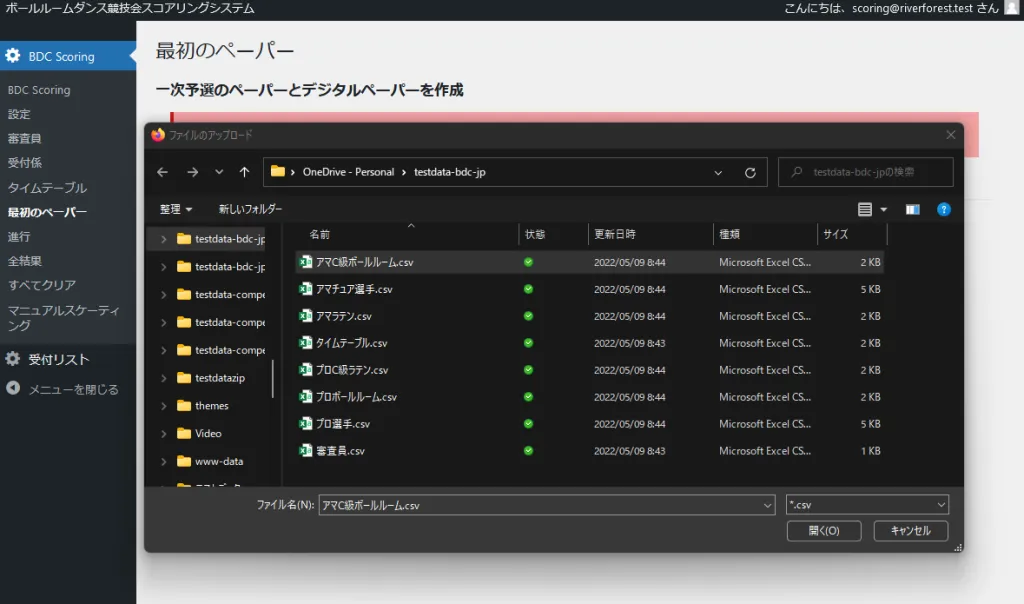This screenshot has height=604, width=1024.
Task: Expand the themes folder tree node
Action: (164, 406)
